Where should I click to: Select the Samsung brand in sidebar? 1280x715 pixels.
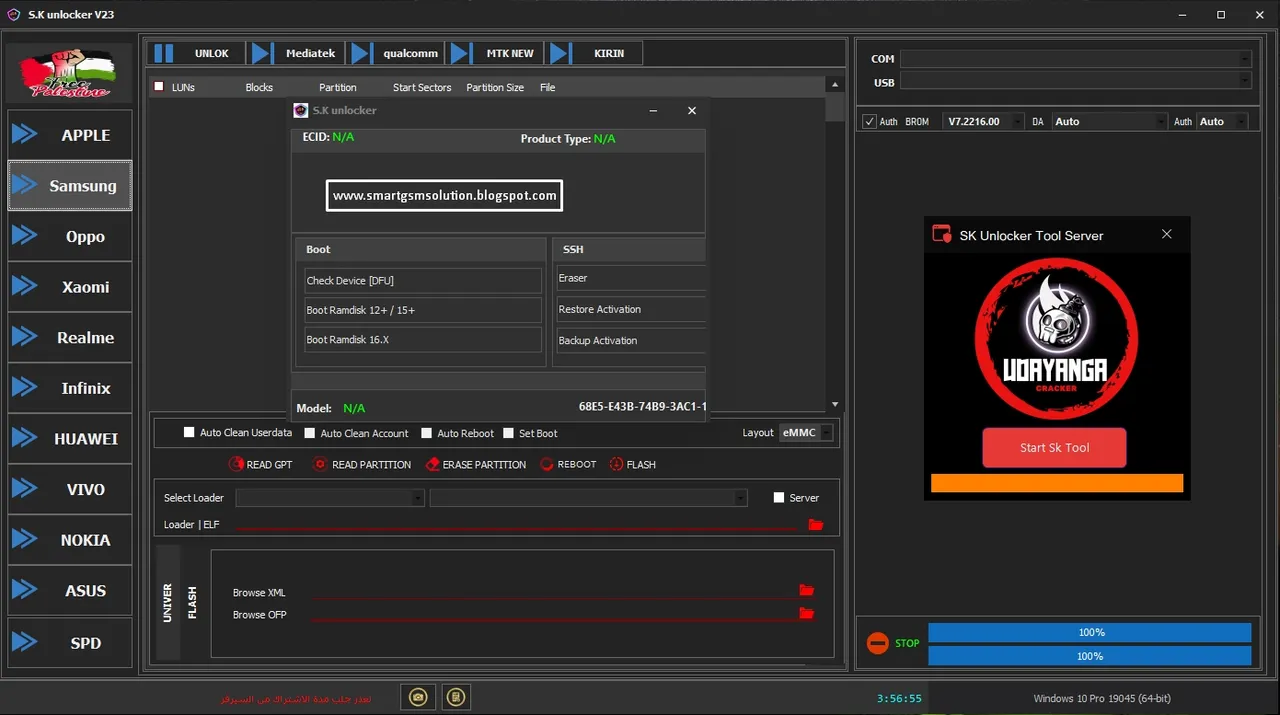point(70,186)
